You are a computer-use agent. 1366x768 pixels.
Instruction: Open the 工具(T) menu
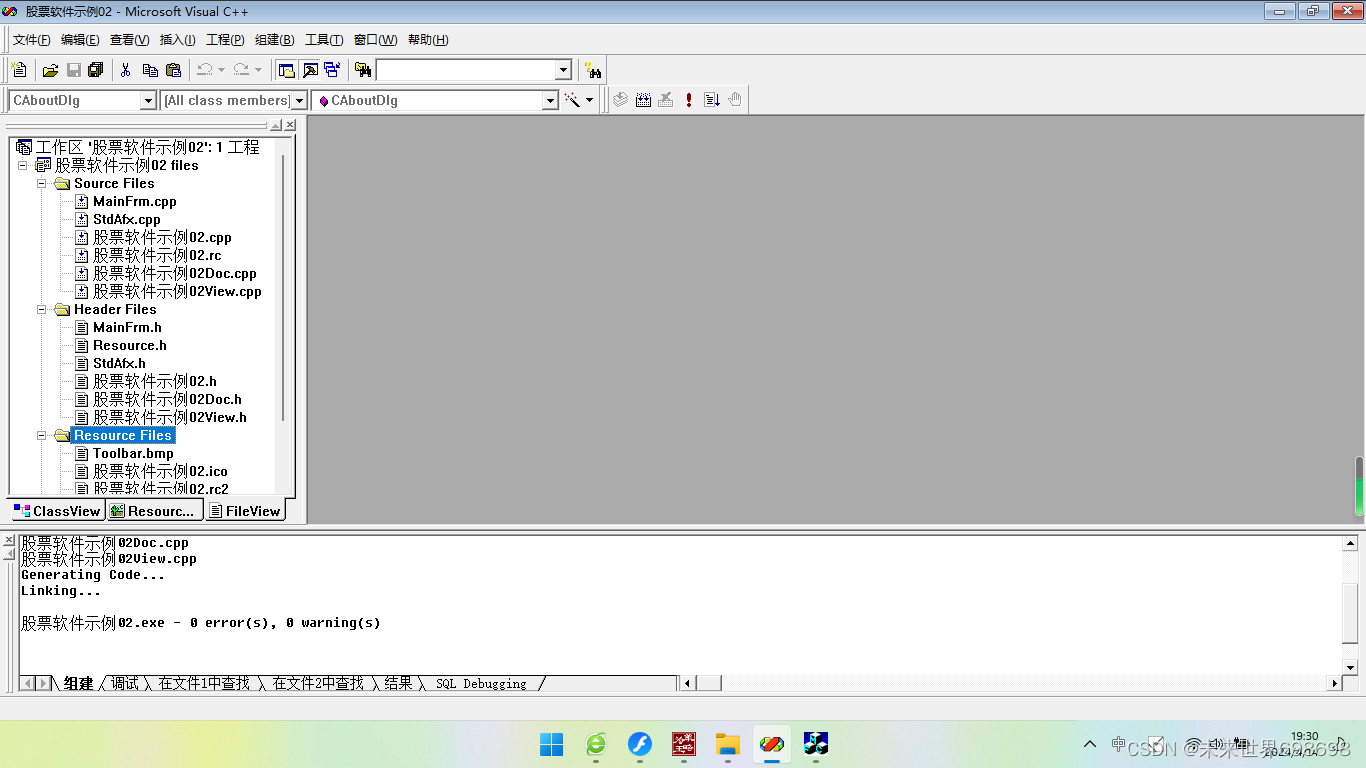coord(324,40)
